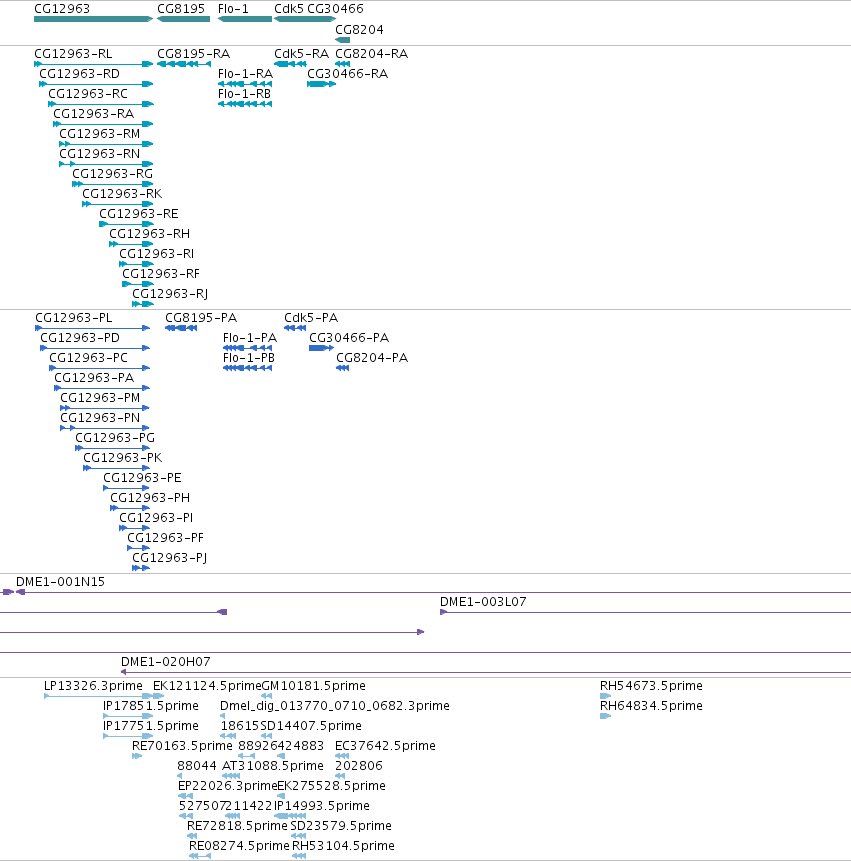Click the CG12963-RF transcript label
851x861 pixels.
click(161, 274)
